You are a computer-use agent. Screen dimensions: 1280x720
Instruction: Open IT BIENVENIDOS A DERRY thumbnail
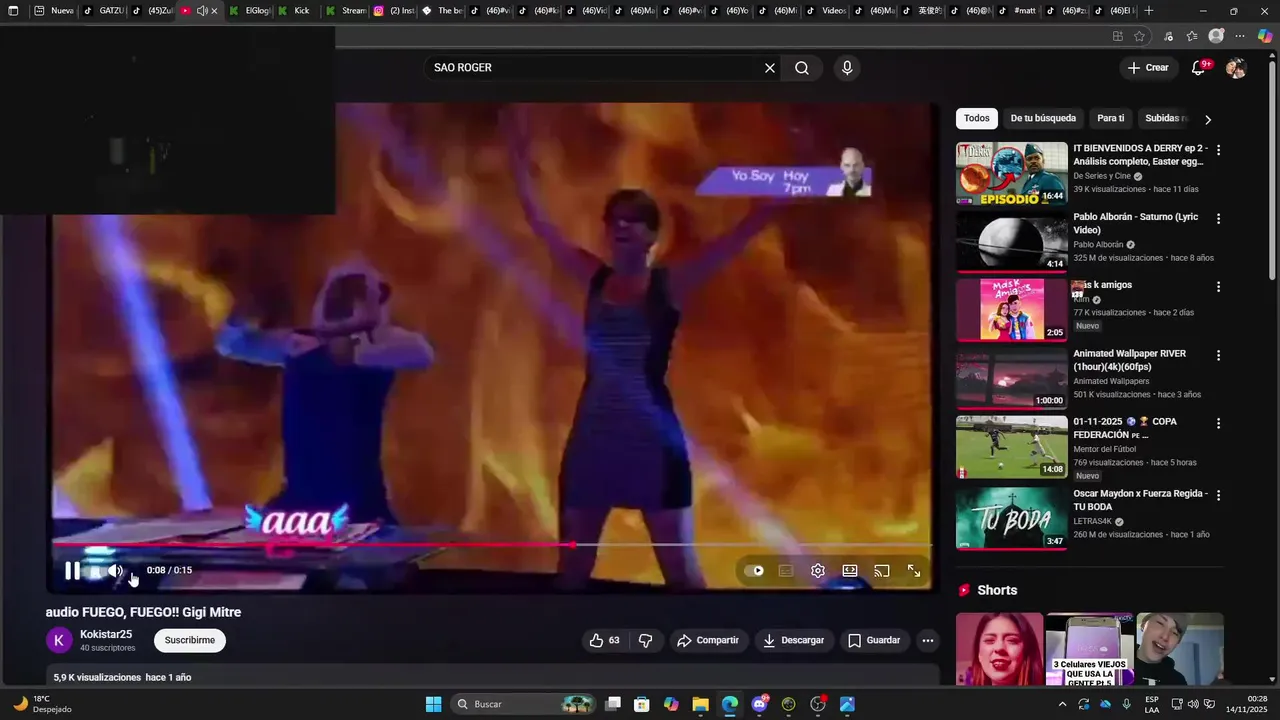[x=1012, y=174]
